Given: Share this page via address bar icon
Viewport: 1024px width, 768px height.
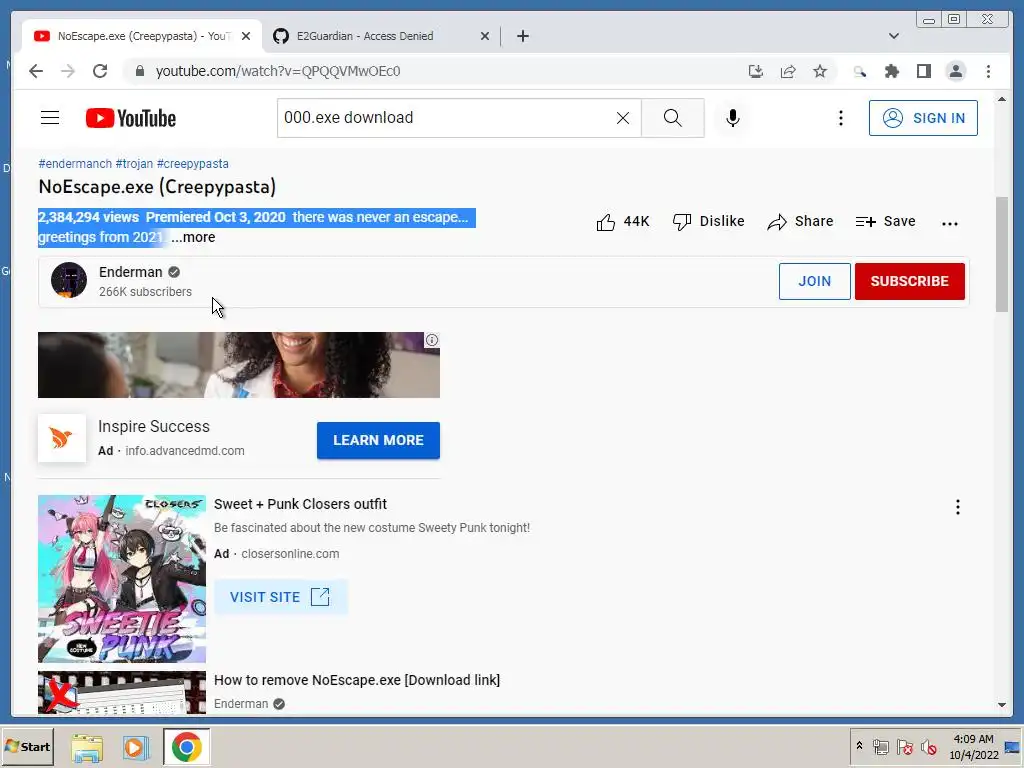Looking at the screenshot, I should coord(788,71).
